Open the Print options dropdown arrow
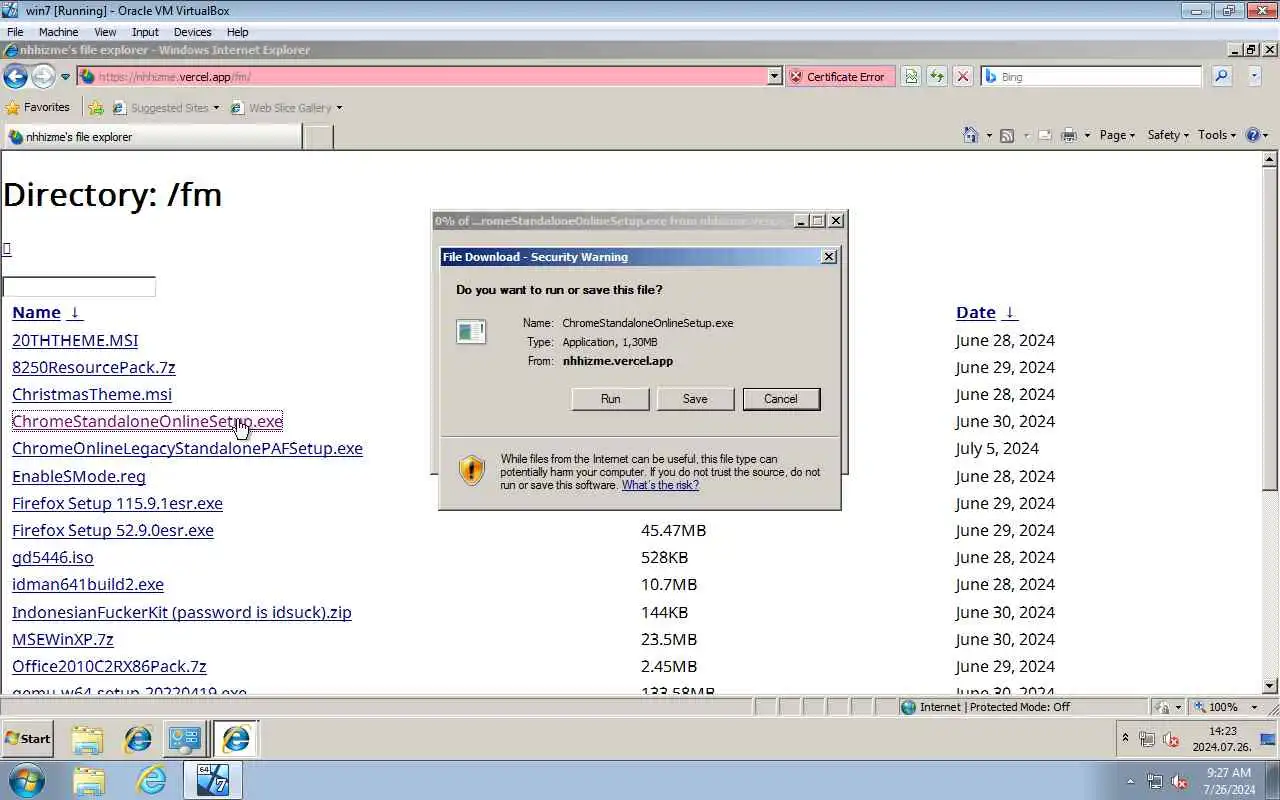This screenshot has width=1280, height=800. 1086,135
